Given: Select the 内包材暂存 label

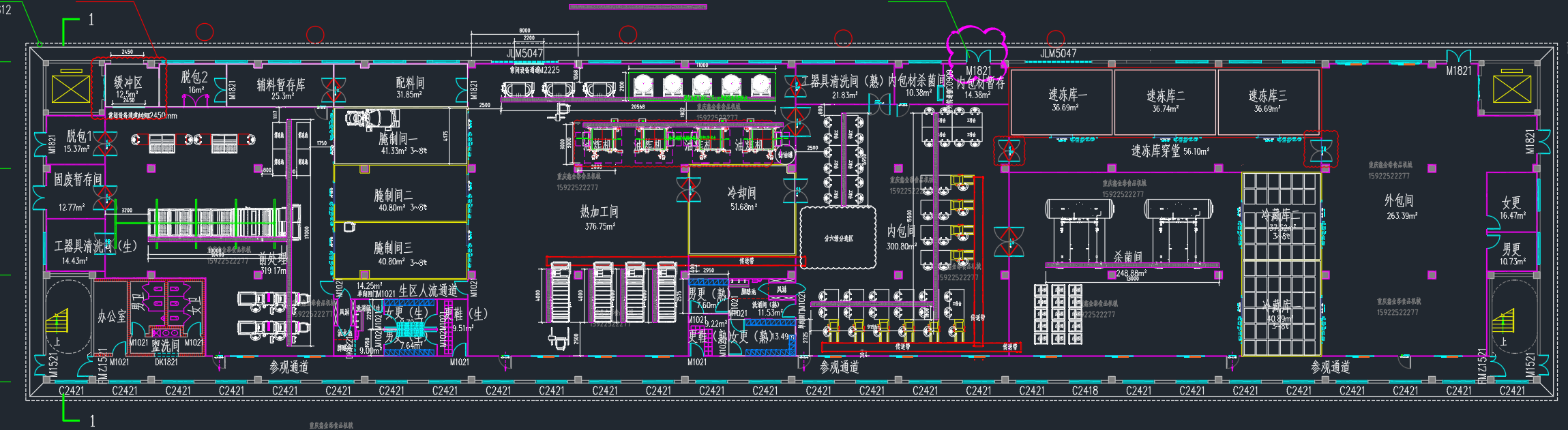Looking at the screenshot, I should 981,83.
